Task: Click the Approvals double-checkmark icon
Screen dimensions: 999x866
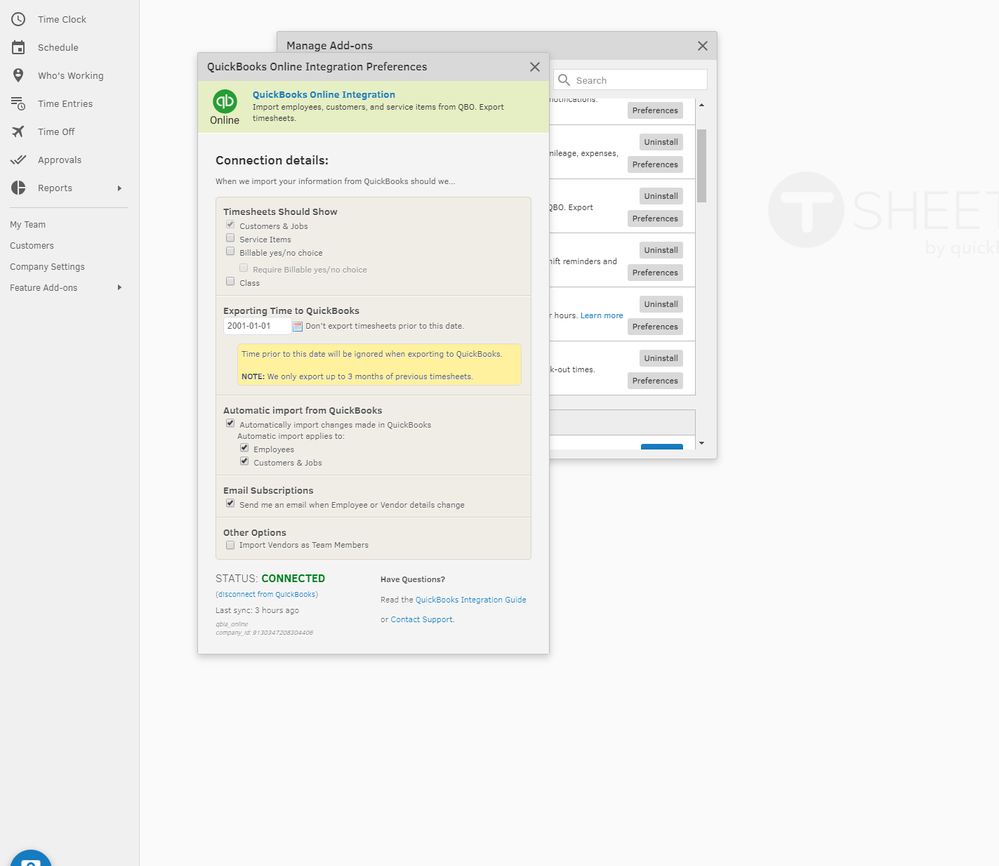Action: 18,159
